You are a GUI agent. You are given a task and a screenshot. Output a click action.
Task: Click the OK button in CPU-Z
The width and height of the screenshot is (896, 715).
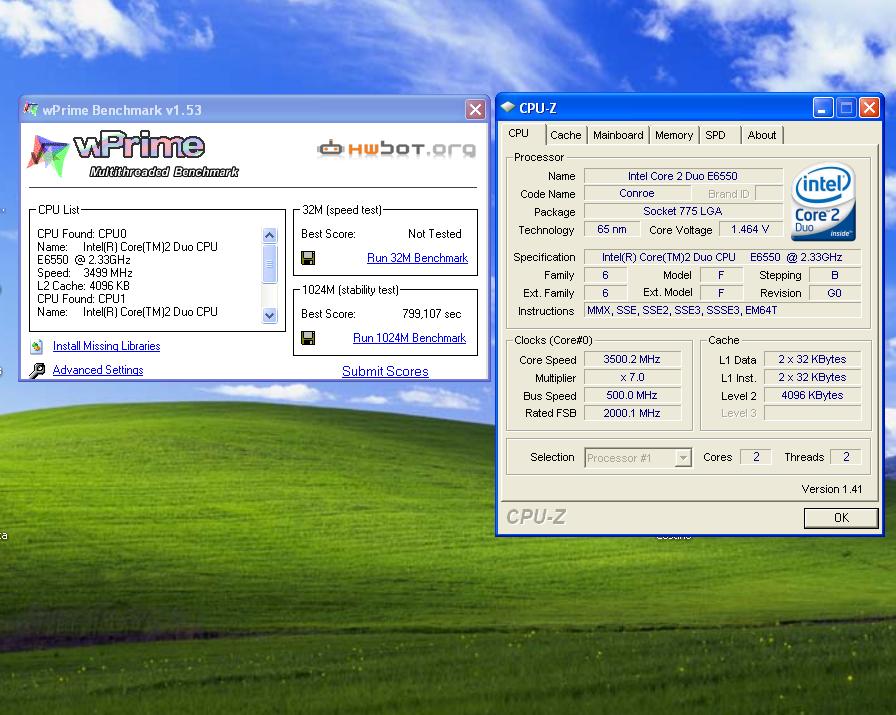841,518
